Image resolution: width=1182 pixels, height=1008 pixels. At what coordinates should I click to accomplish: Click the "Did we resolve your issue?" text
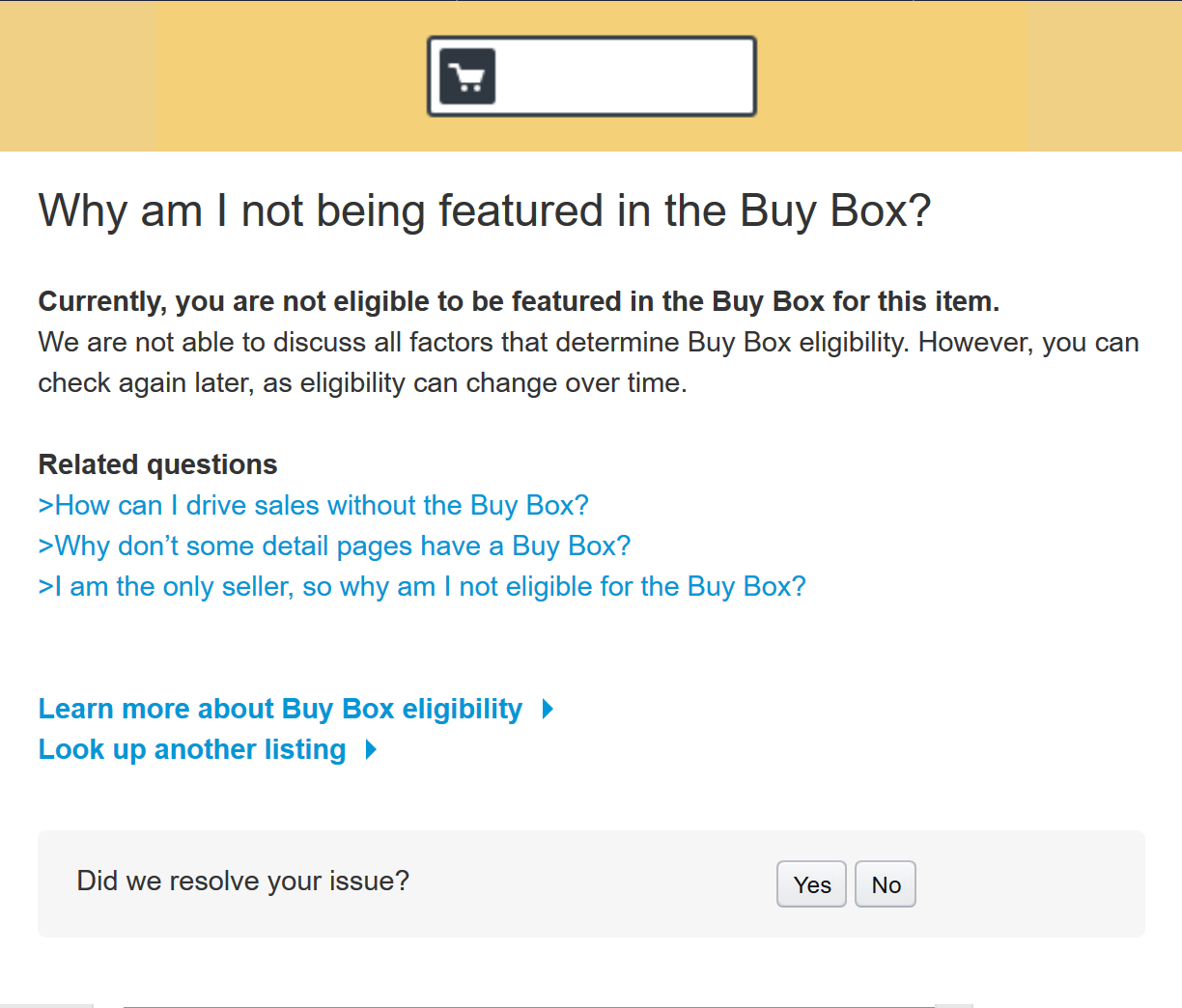click(243, 881)
